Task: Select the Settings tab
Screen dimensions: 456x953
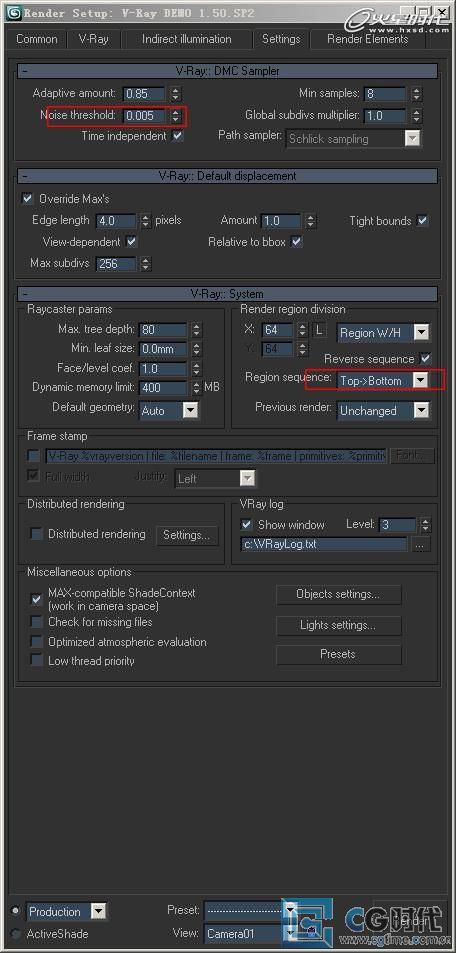Action: click(x=281, y=39)
